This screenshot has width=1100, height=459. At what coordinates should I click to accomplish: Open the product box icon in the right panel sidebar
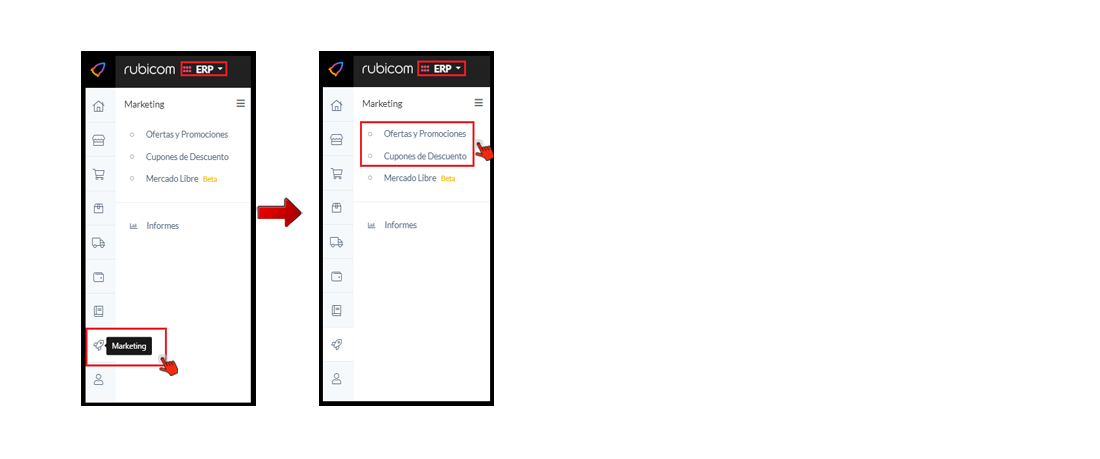click(336, 208)
